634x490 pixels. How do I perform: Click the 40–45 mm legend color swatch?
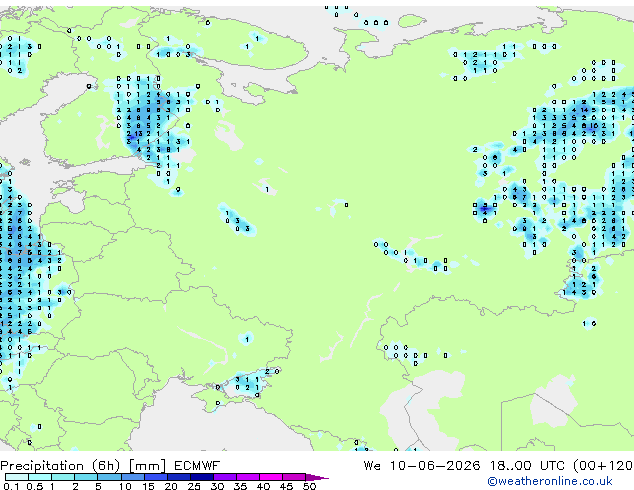271,477
